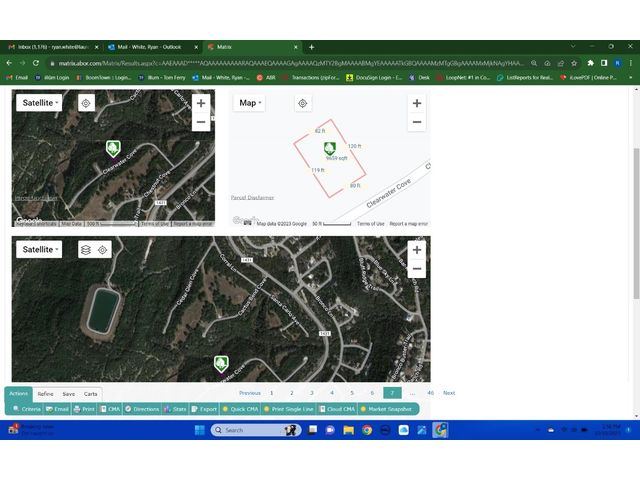Go to the Previous results page

[250, 393]
